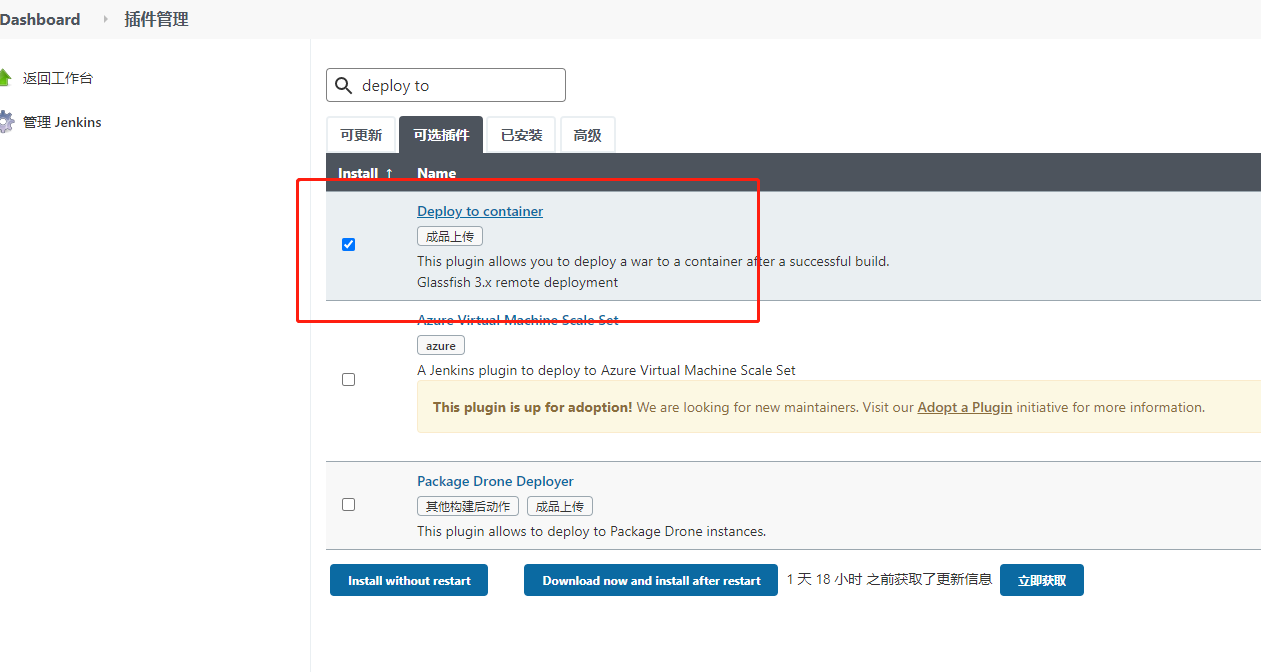This screenshot has height=672, width=1261.
Task: Open the 插件管理 breadcrumb
Action: coord(156,19)
